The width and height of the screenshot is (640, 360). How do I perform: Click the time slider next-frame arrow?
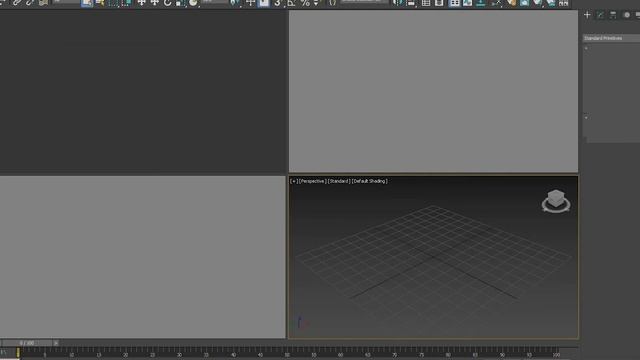(x=56, y=343)
